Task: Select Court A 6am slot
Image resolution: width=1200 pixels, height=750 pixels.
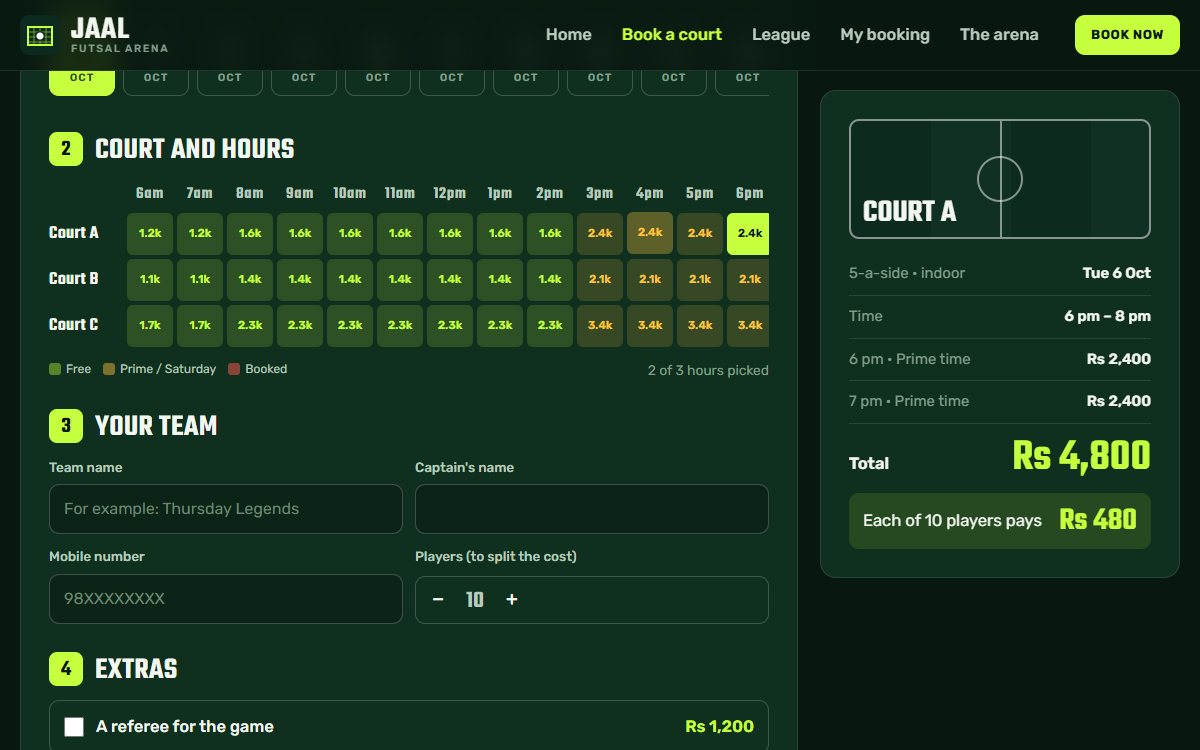Action: tap(150, 233)
